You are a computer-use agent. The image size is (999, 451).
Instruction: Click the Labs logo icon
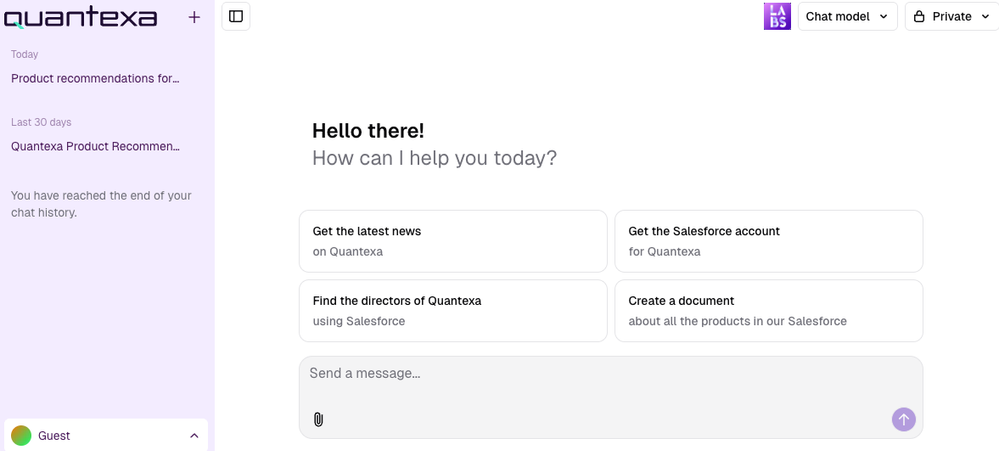point(777,16)
